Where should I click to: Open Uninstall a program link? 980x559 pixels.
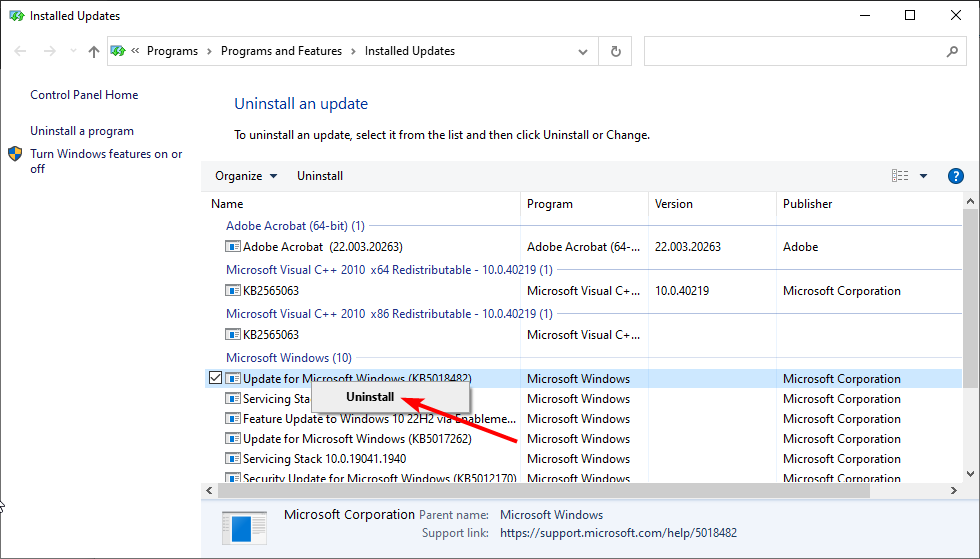(82, 131)
